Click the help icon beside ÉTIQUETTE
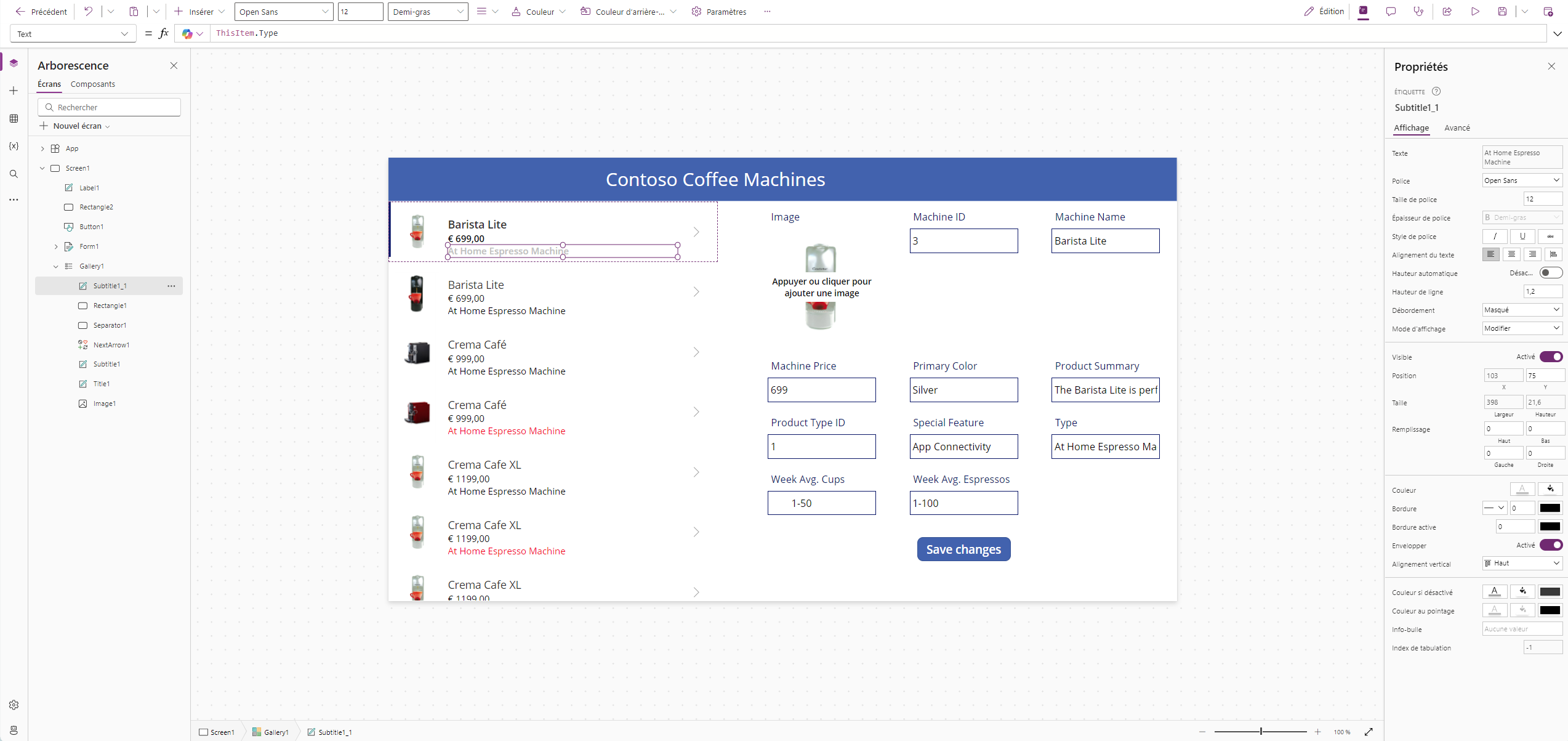1568x741 pixels. 1436,91
